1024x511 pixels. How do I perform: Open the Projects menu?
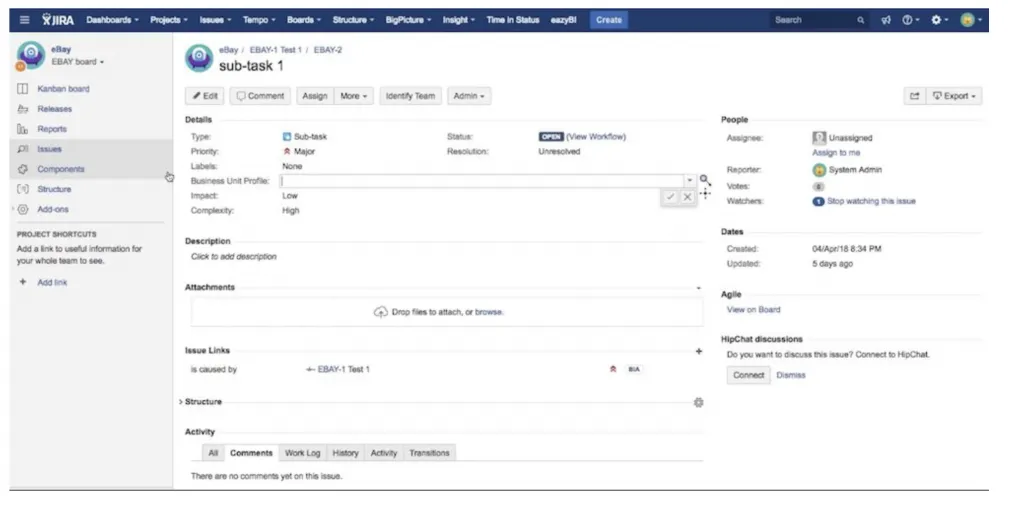click(x=168, y=20)
